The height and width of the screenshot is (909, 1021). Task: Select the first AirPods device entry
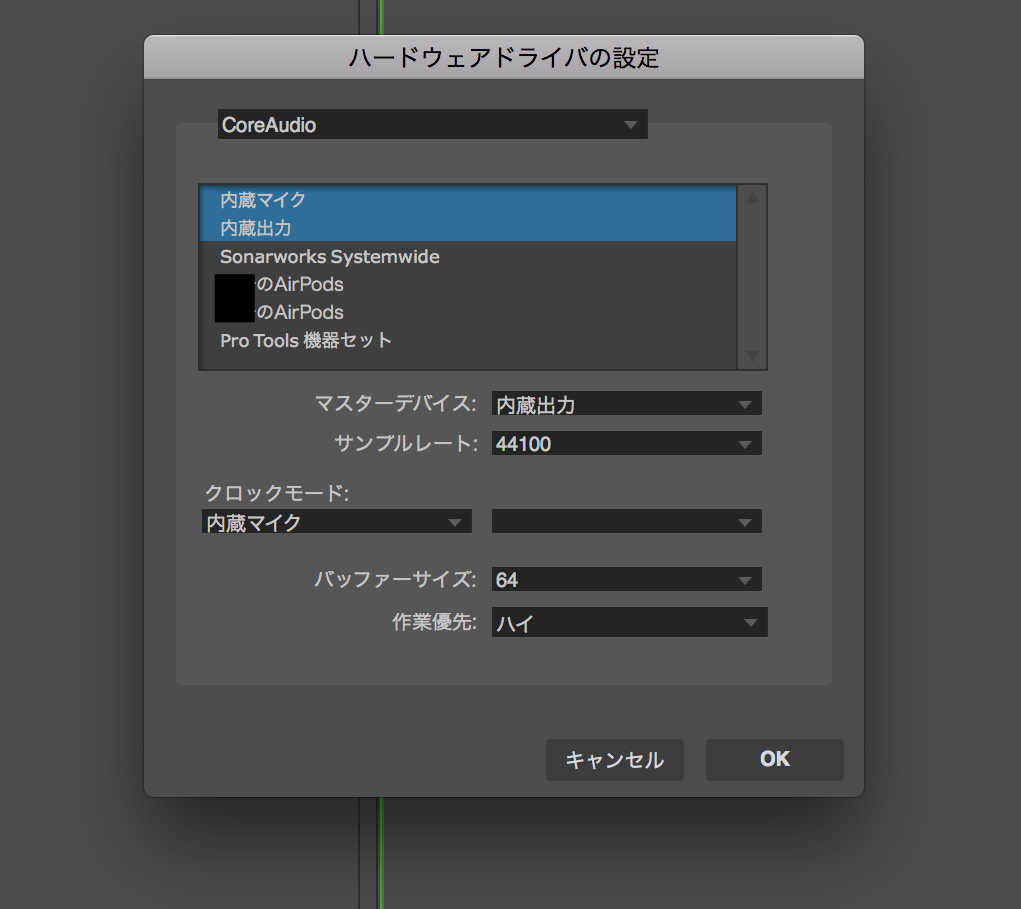coord(300,285)
